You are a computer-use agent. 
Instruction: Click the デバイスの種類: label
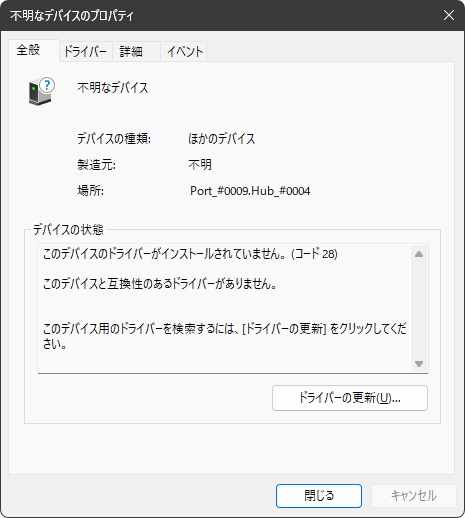point(114,139)
